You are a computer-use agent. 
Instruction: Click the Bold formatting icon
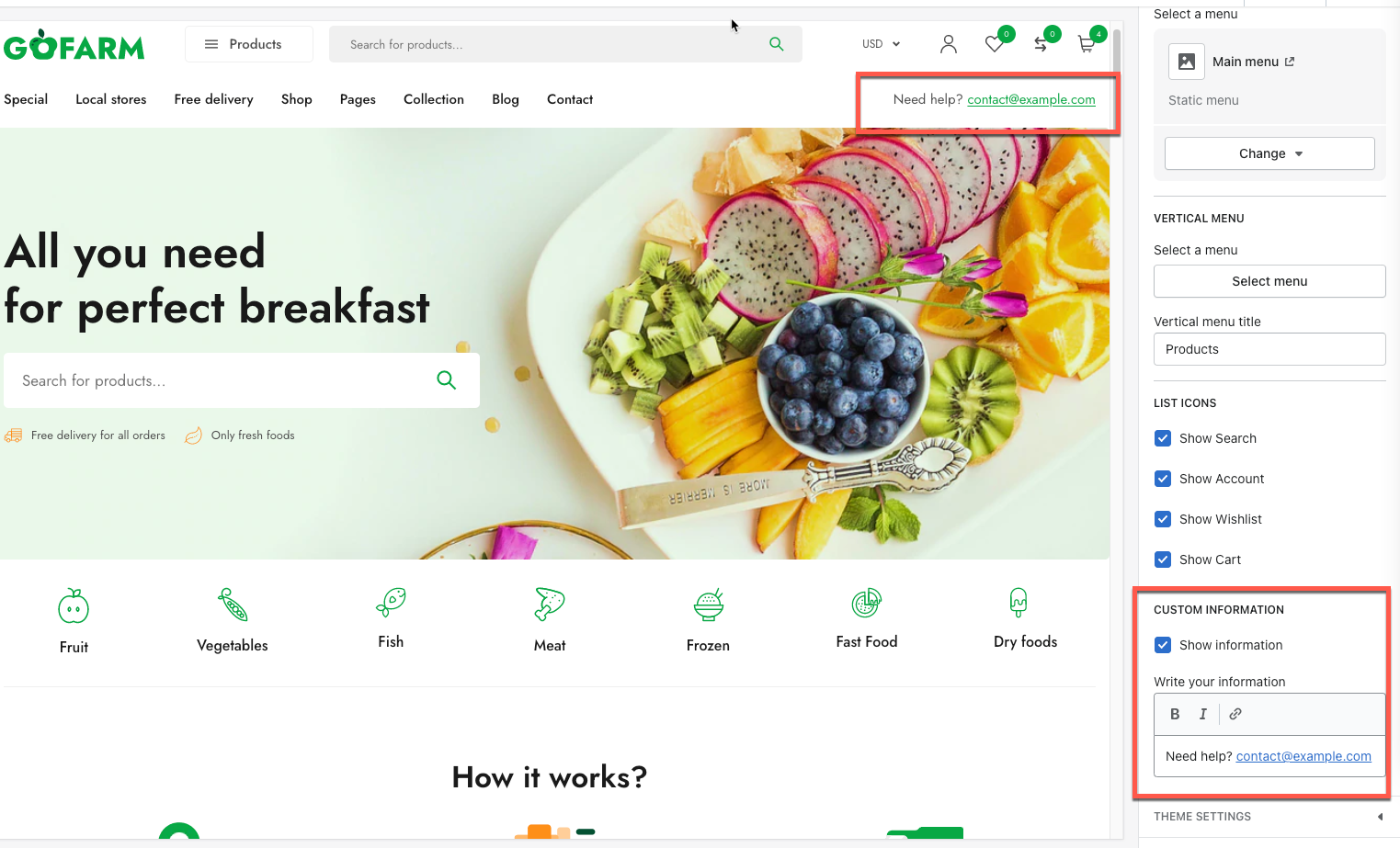click(1175, 714)
